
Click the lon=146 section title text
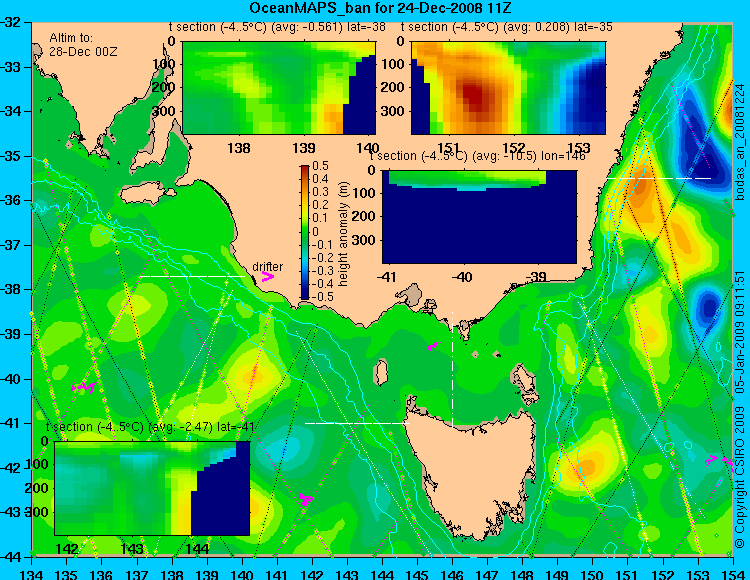point(478,156)
